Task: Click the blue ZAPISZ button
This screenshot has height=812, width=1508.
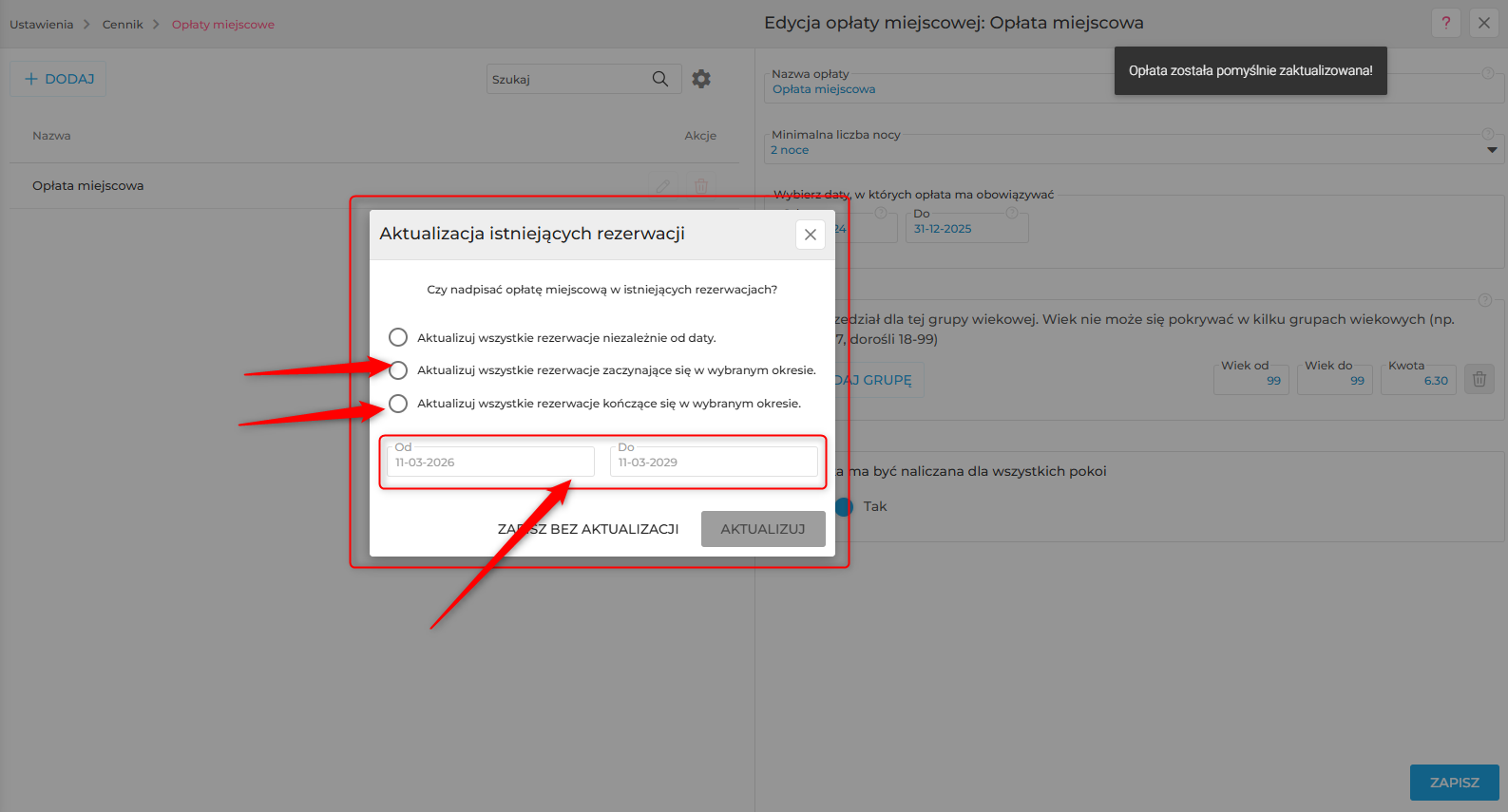Action: (x=1455, y=783)
